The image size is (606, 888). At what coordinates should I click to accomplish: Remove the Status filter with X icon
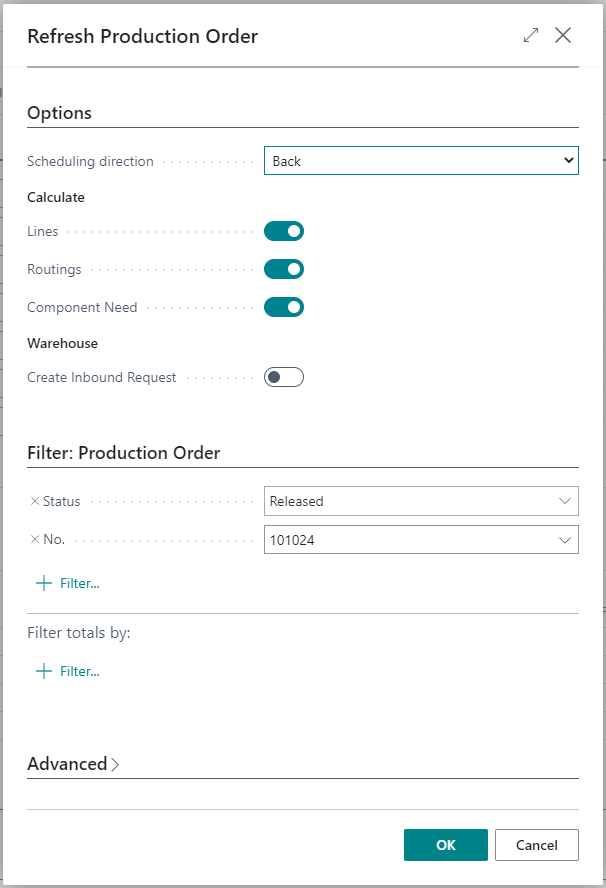[x=34, y=501]
